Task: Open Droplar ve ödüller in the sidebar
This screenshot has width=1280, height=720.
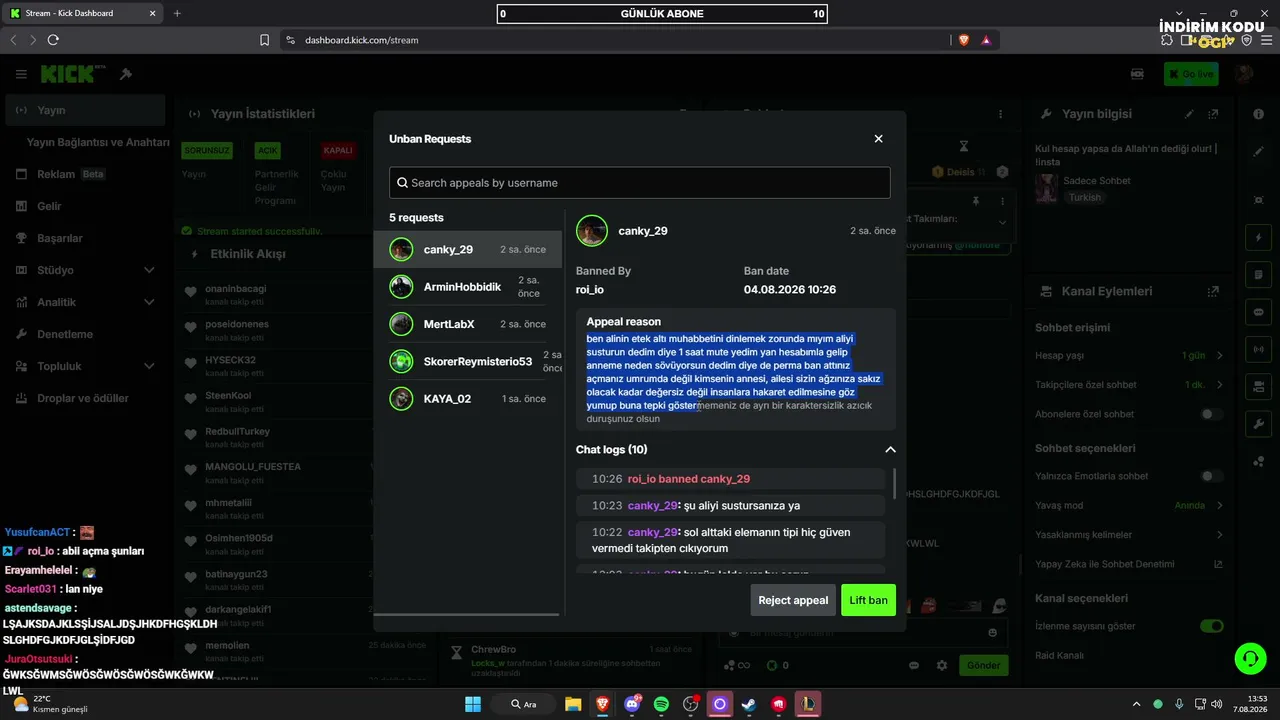Action: coord(85,398)
